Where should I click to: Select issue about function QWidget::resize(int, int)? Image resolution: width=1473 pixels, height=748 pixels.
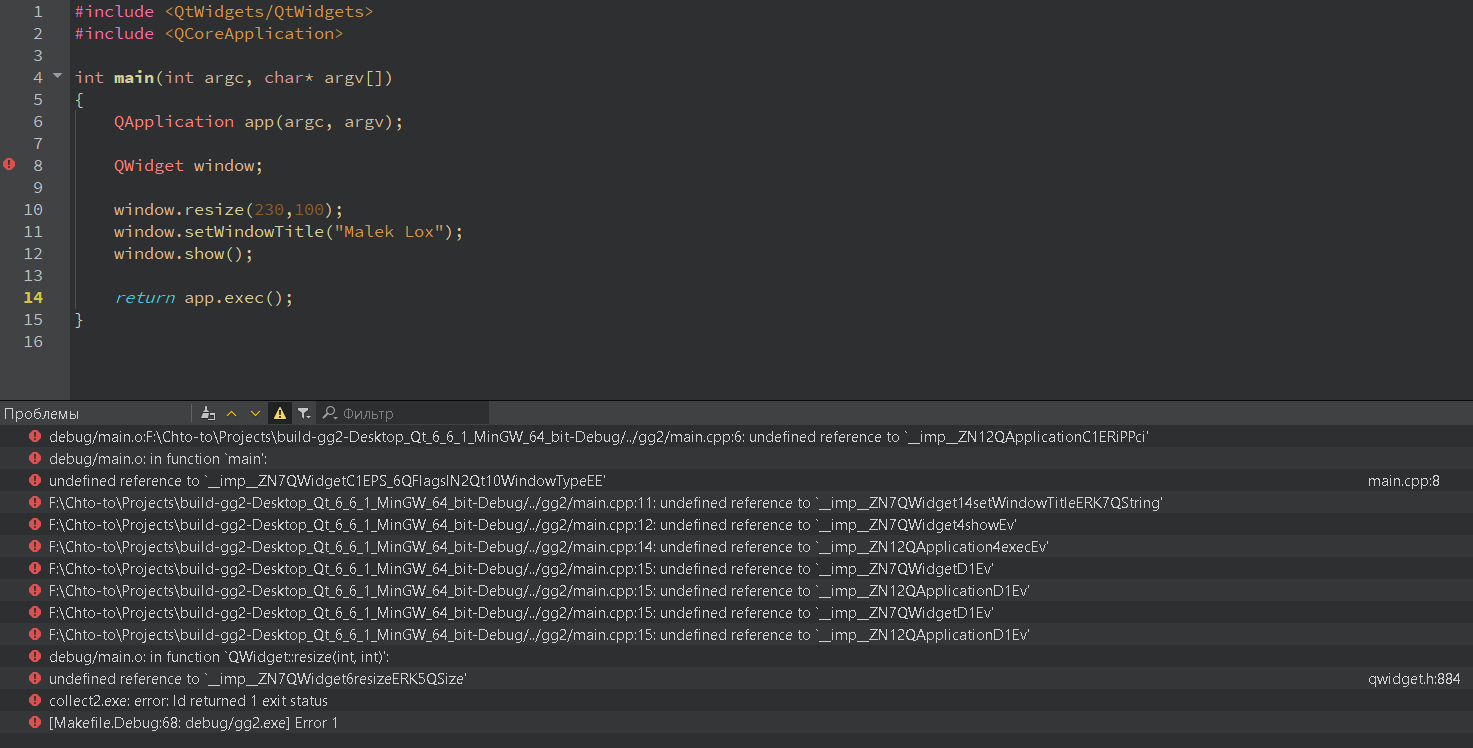pyautogui.click(x=736, y=657)
